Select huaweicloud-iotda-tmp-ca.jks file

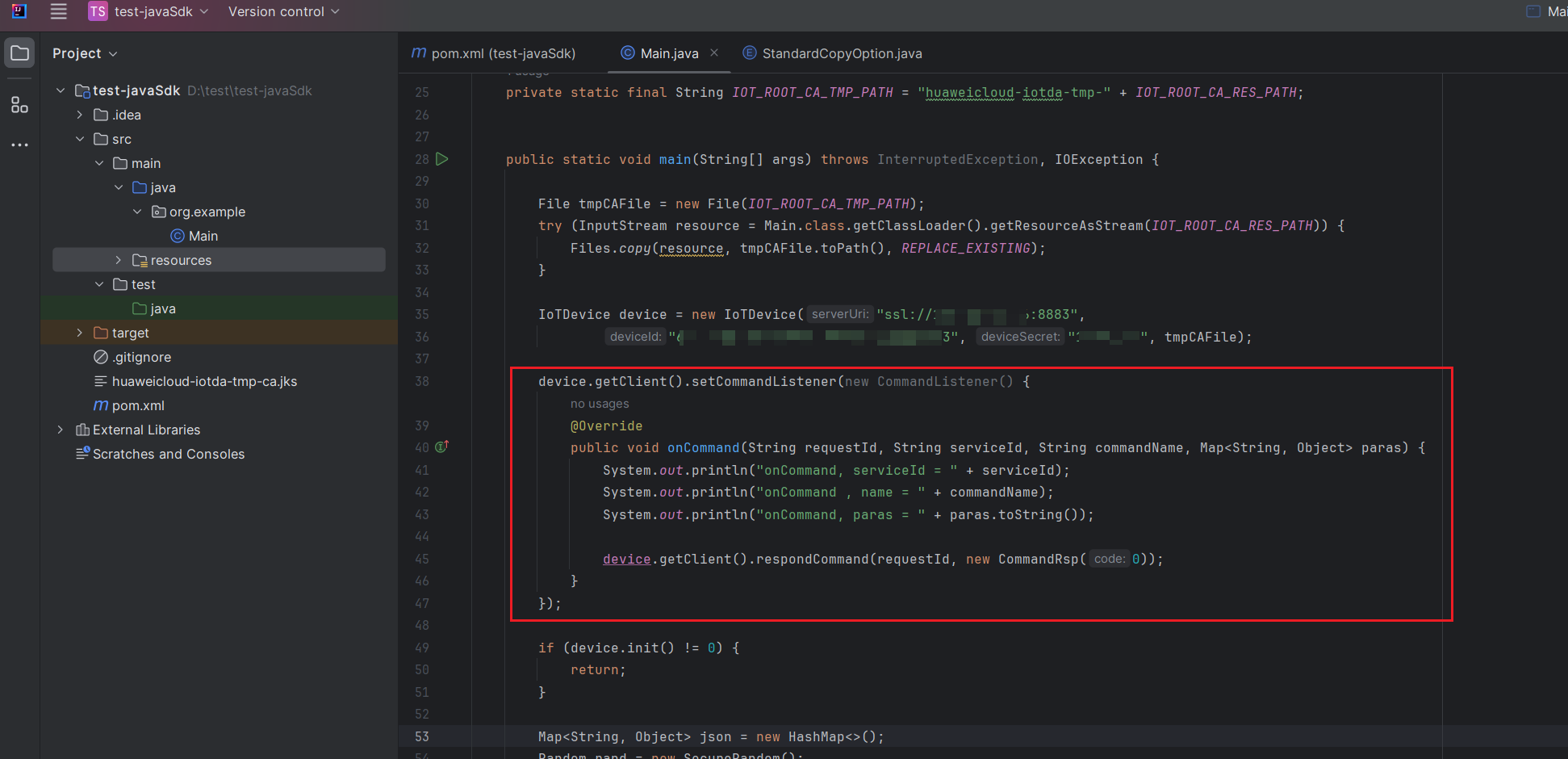[195, 381]
